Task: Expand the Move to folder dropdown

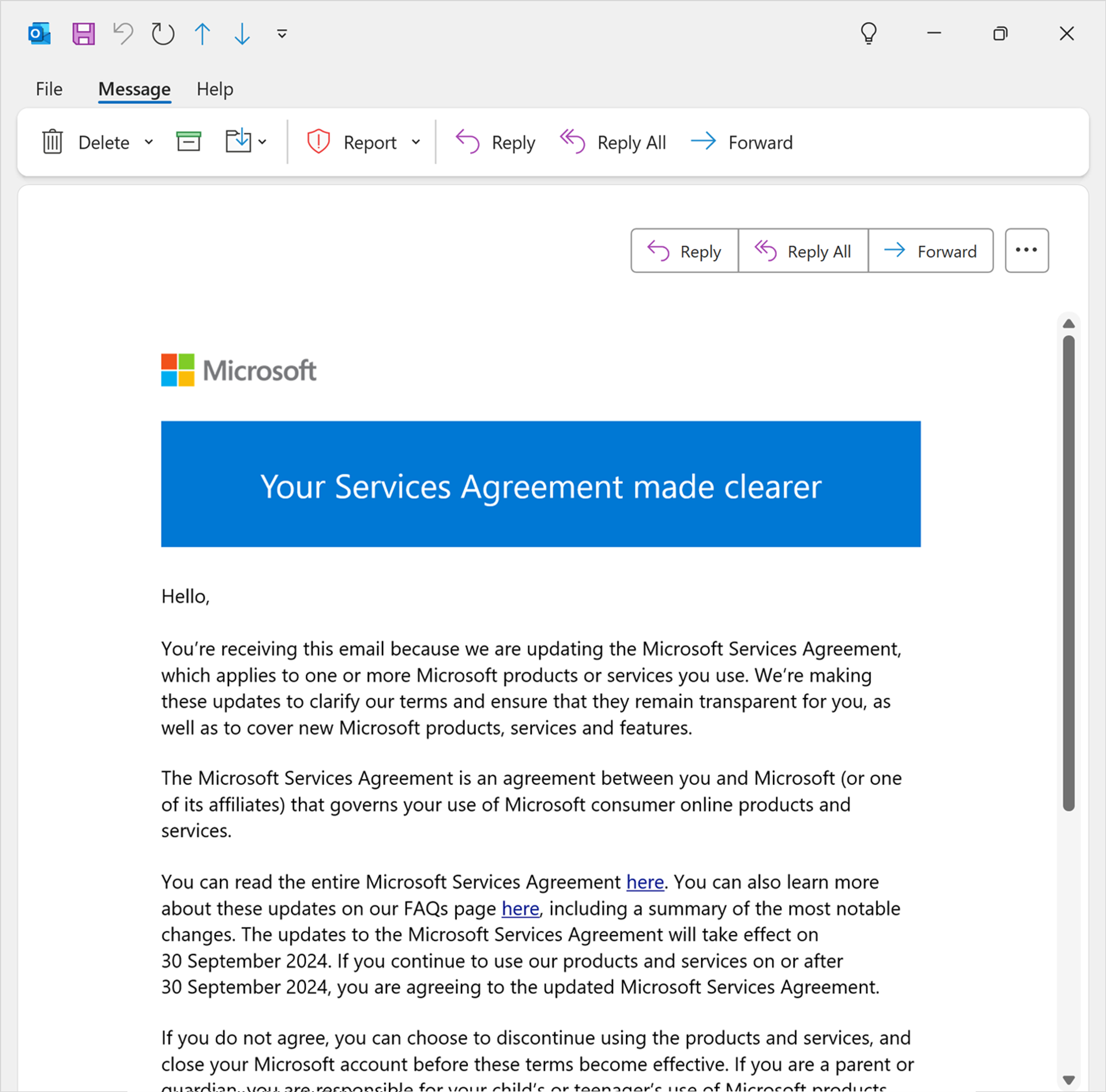Action: 262,141
